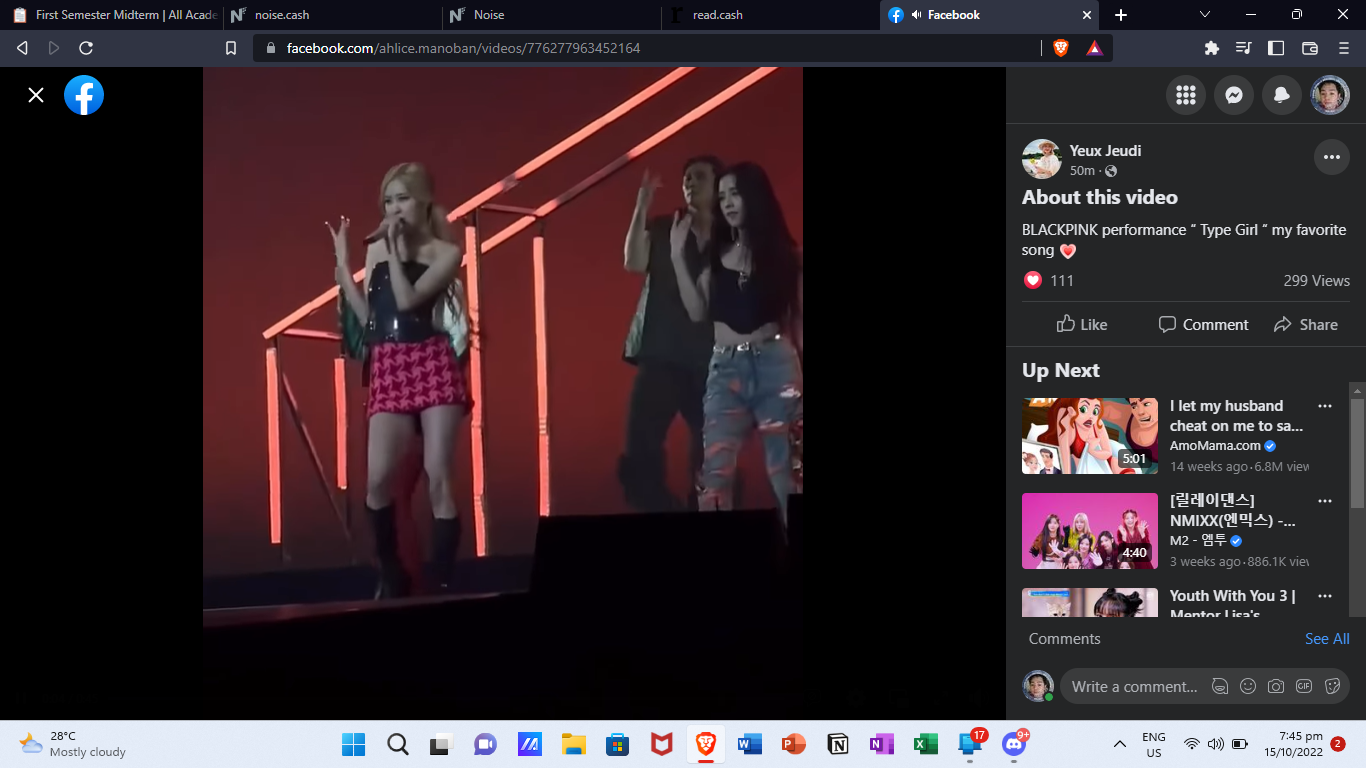The image size is (1366, 768).
Task: Open Notion from taskbar
Action: (838, 744)
